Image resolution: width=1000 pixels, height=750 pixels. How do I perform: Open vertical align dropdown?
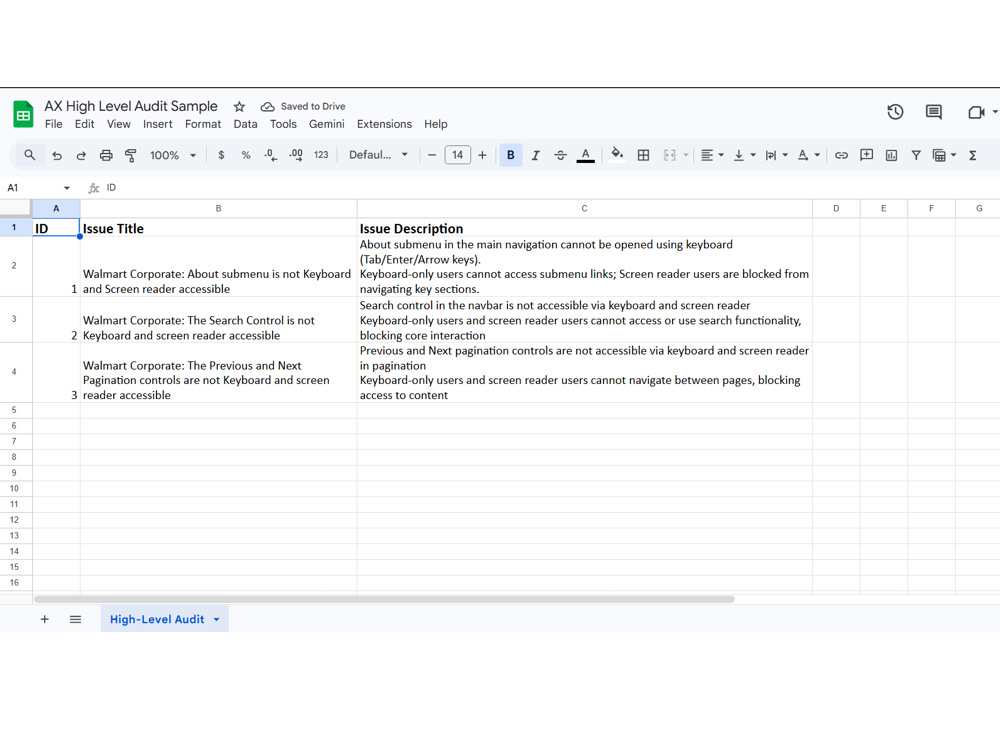pyautogui.click(x=744, y=155)
